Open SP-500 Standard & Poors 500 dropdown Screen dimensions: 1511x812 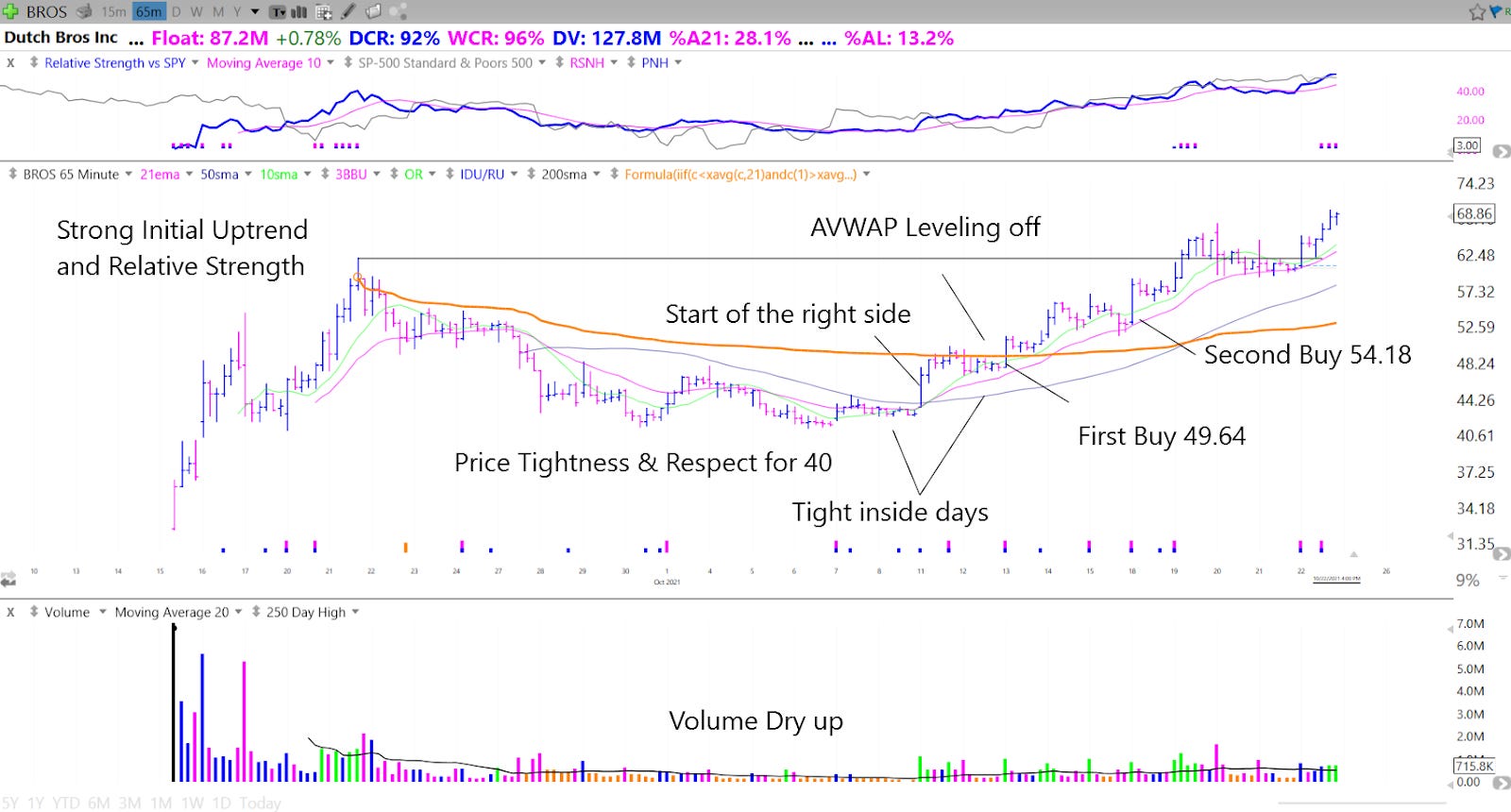(541, 62)
